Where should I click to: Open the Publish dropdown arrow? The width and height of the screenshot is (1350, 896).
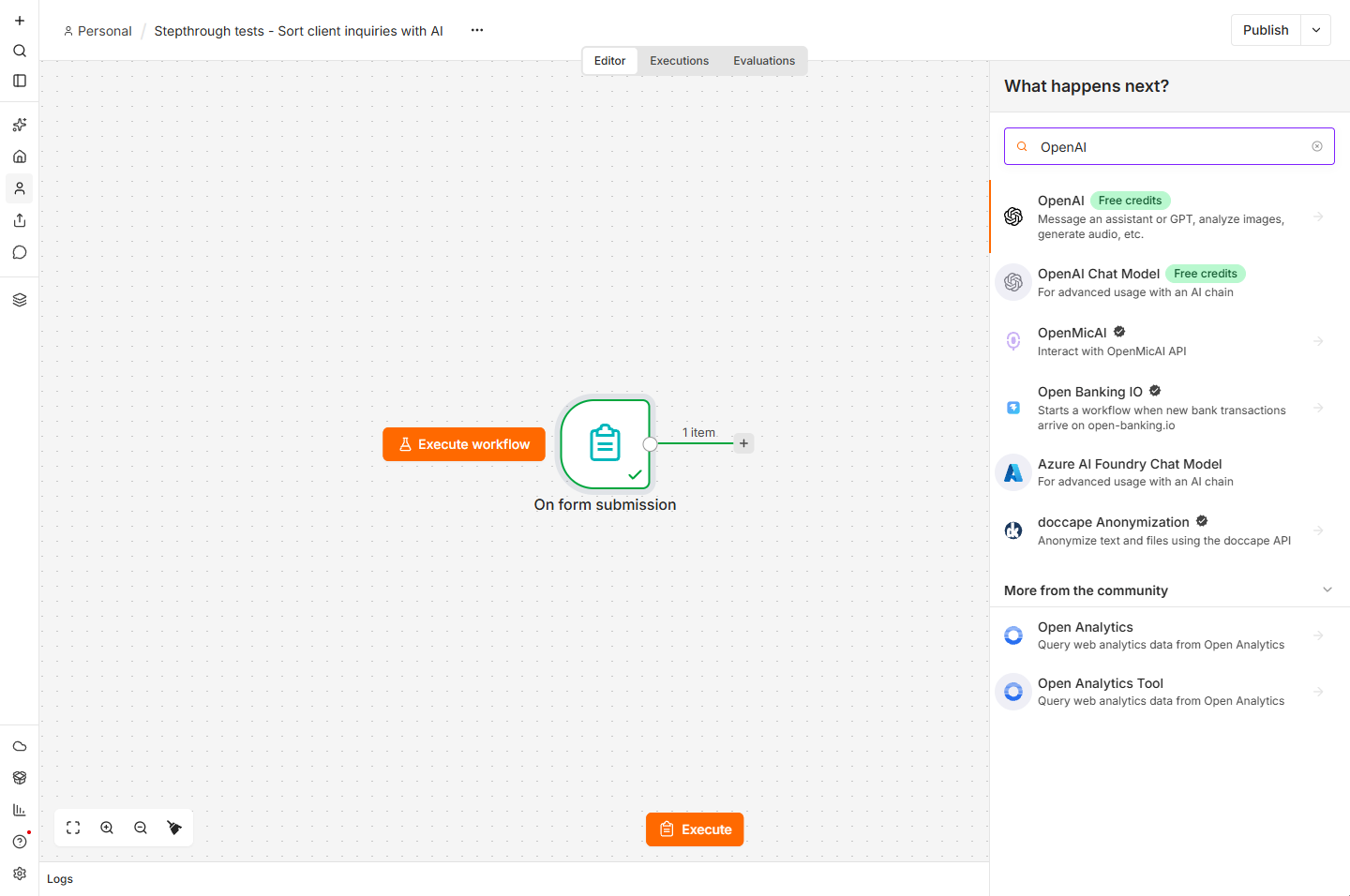(1316, 30)
